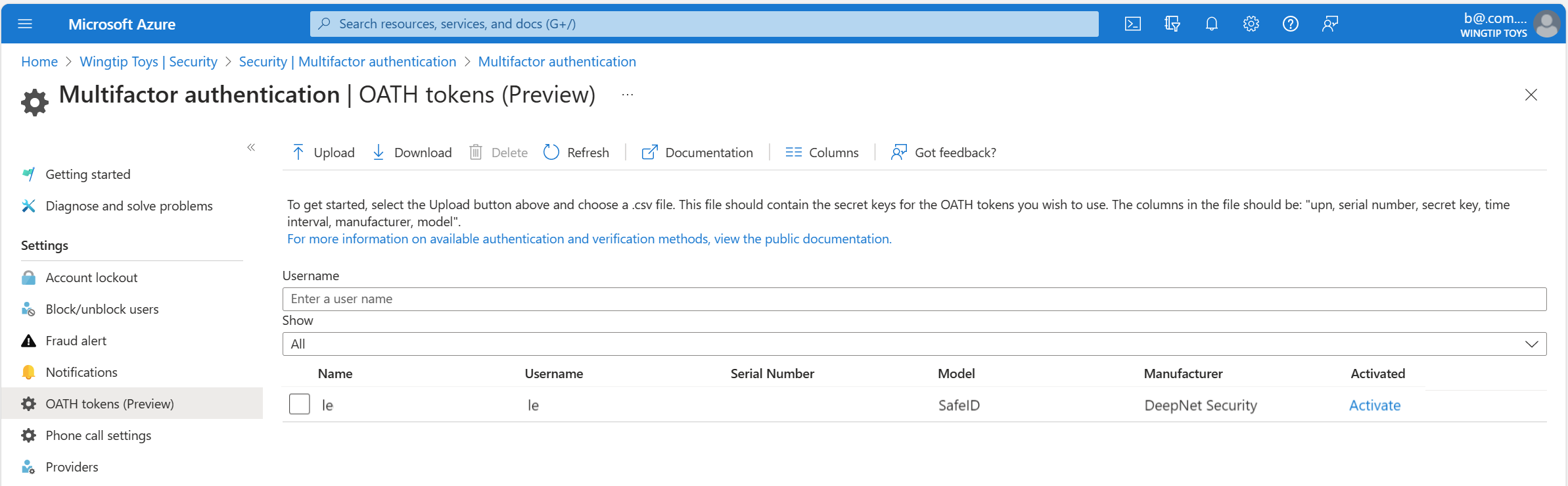
Task: Open the public documentation link
Action: coord(589,239)
